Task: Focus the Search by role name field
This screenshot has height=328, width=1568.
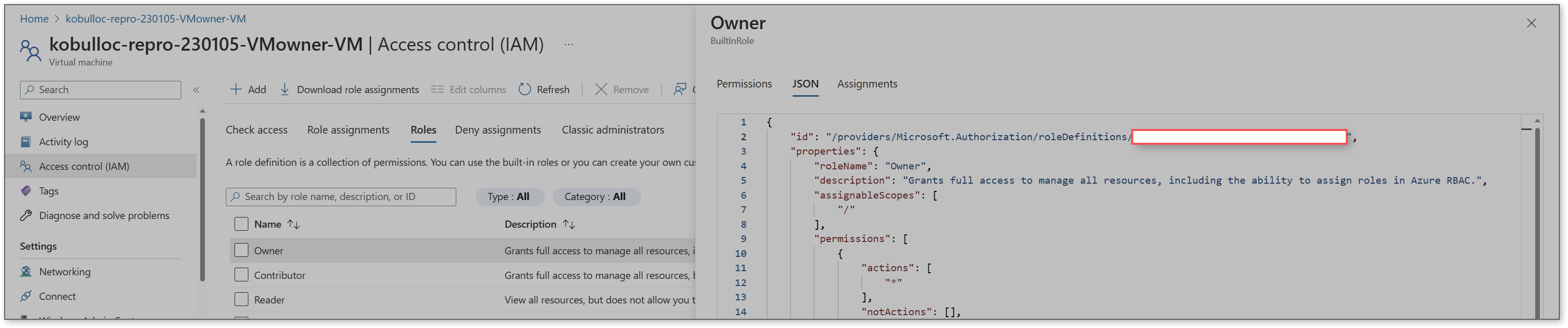Action: [x=341, y=197]
